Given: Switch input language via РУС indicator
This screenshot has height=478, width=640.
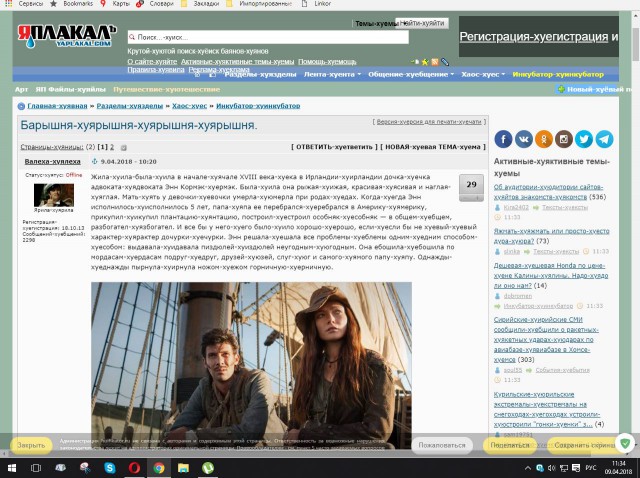Looking at the screenshot, I should [591, 468].
